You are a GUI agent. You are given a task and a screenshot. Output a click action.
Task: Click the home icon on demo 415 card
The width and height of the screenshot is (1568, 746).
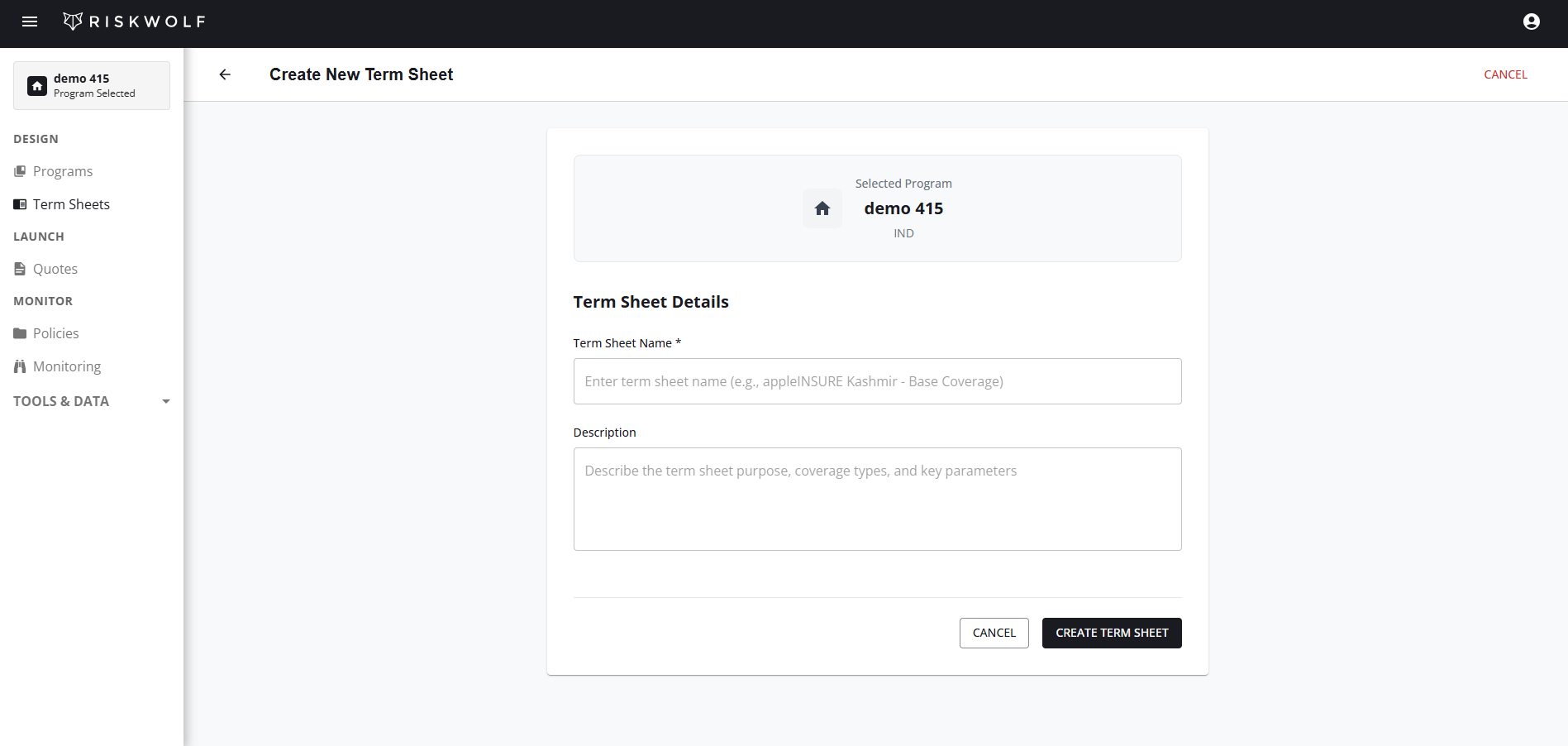pos(36,85)
